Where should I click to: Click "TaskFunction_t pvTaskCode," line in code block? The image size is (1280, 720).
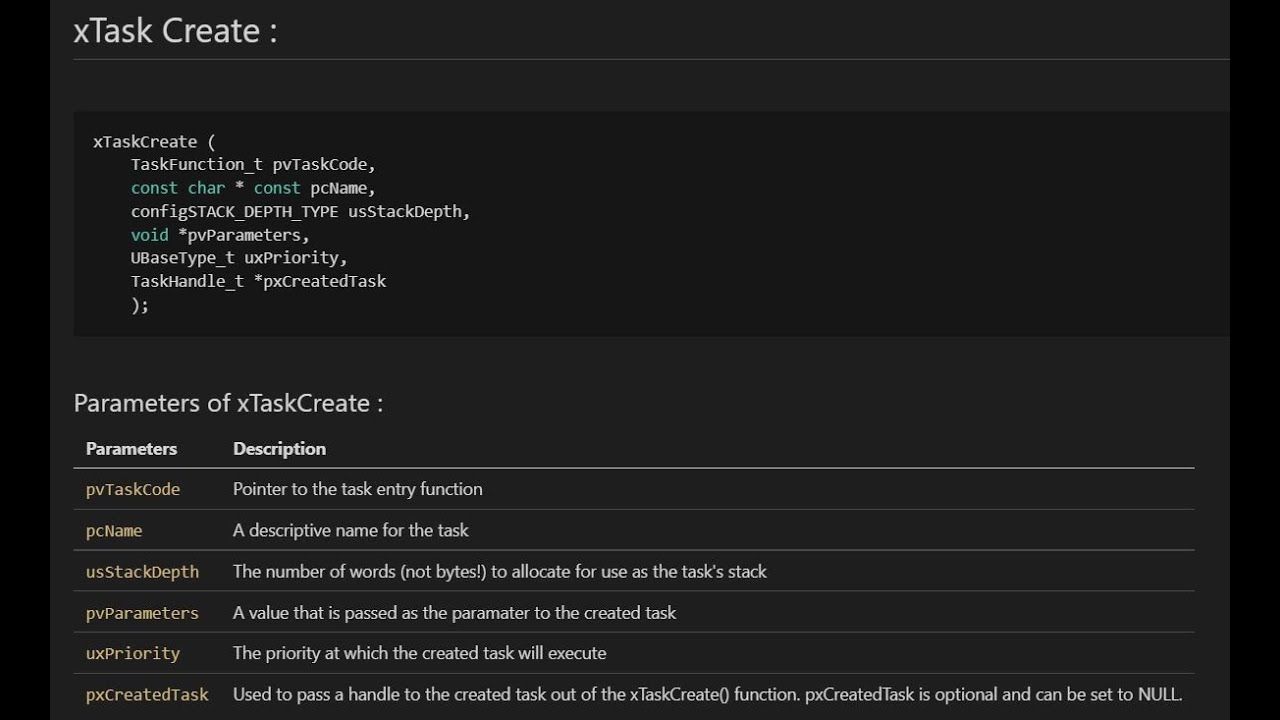[x=253, y=164]
